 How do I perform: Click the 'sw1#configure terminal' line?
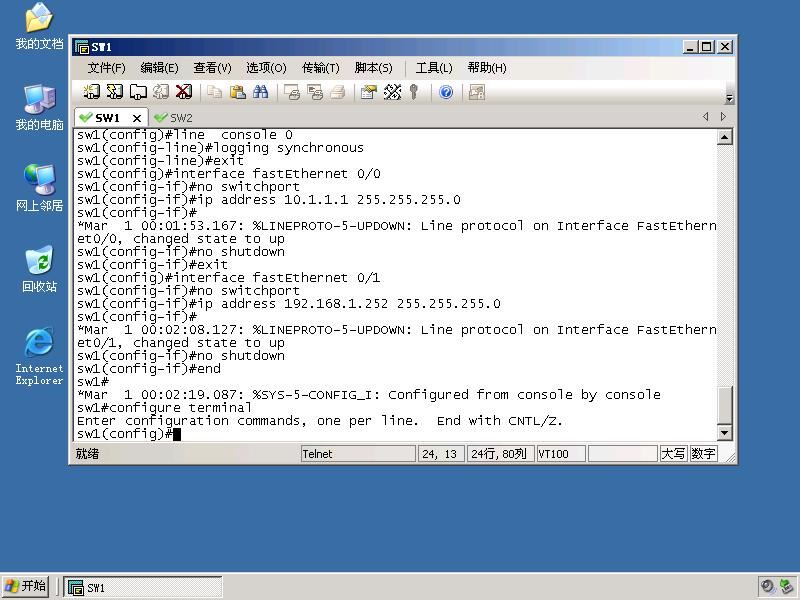(x=164, y=408)
